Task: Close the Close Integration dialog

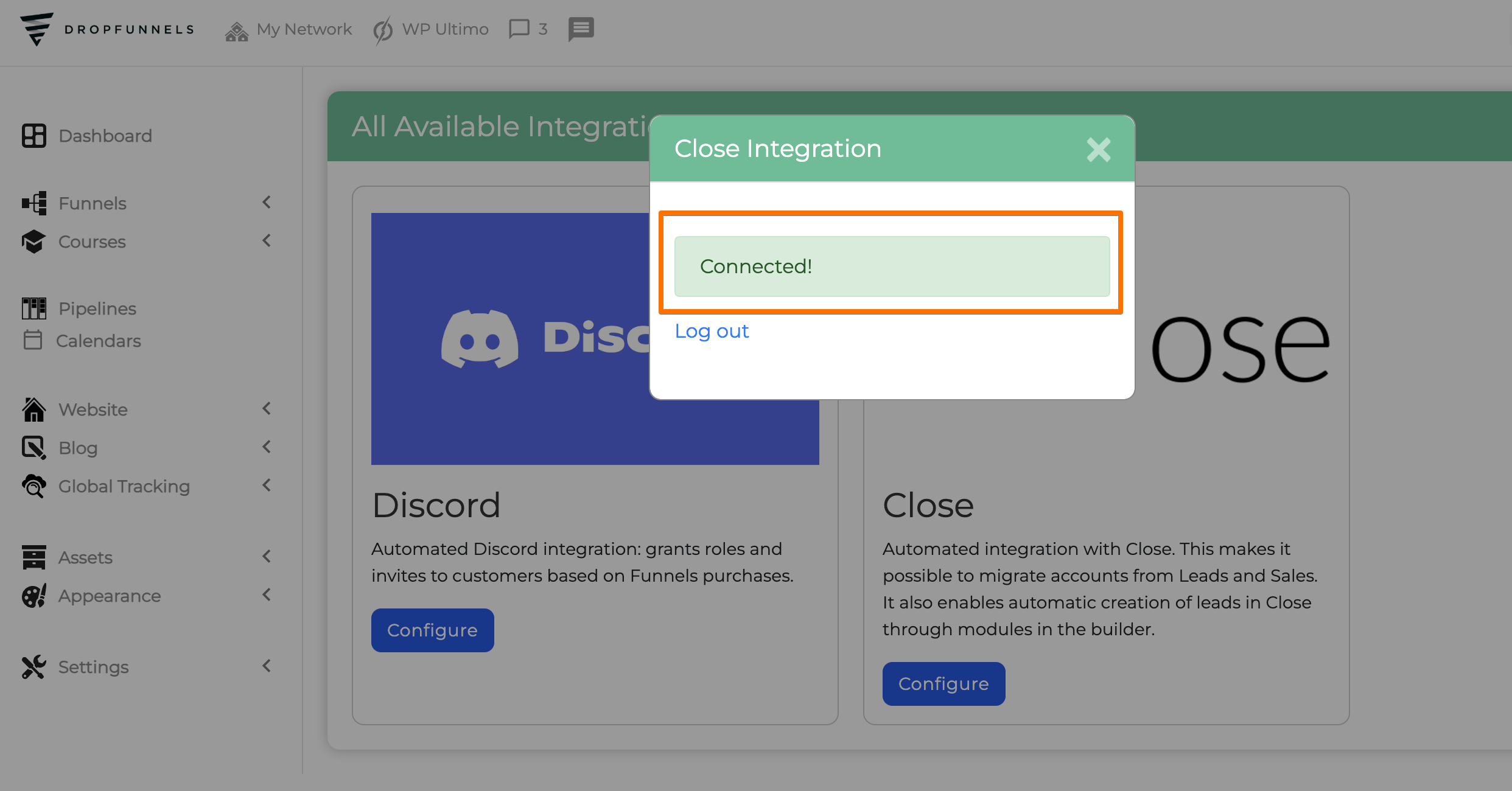Action: (x=1099, y=149)
